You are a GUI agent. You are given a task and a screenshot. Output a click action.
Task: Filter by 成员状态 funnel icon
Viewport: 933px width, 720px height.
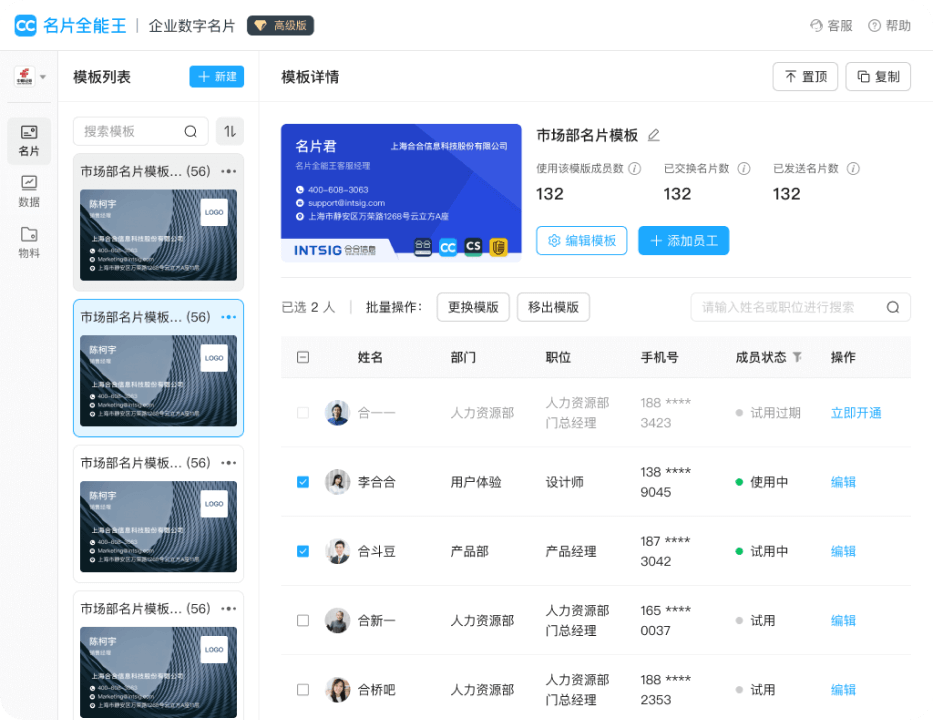[797, 357]
